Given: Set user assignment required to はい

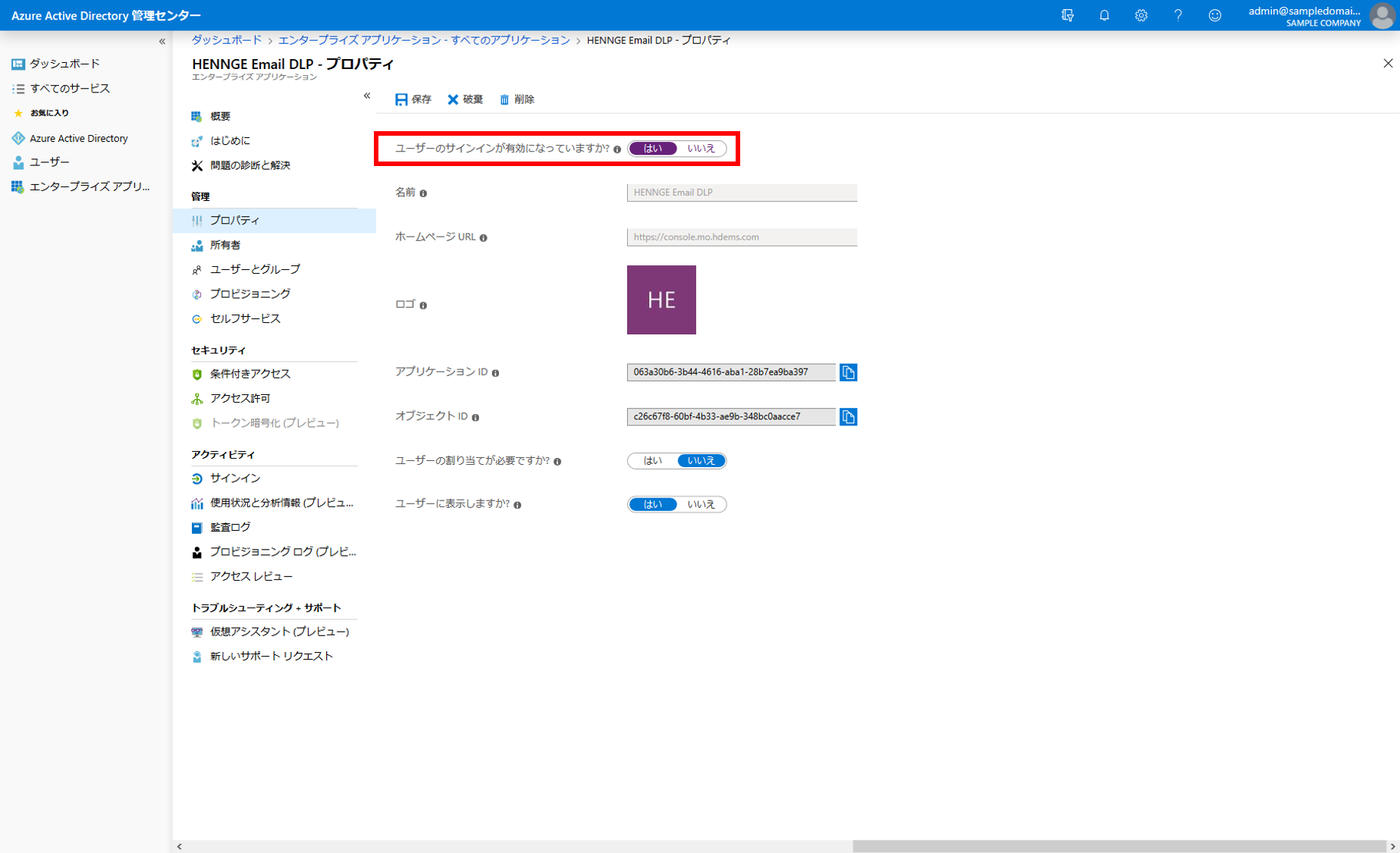Looking at the screenshot, I should (652, 460).
